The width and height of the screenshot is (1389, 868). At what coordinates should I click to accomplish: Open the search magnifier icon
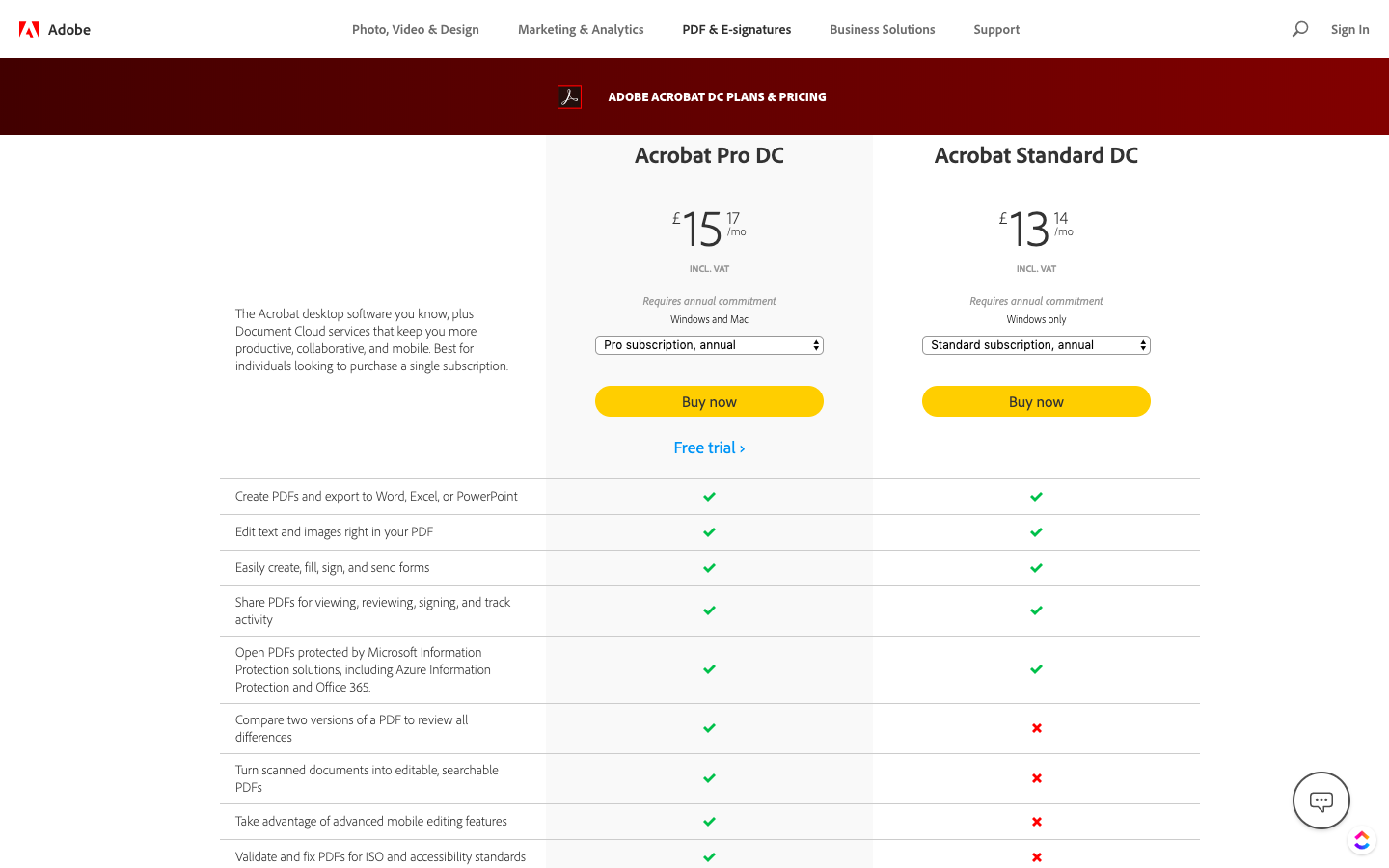[x=1300, y=29]
